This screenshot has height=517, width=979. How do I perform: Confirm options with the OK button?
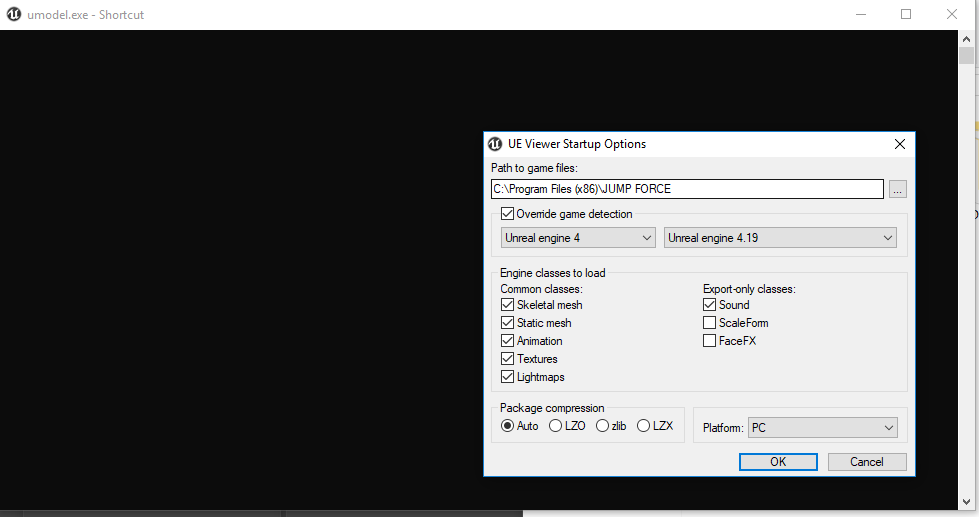click(x=778, y=462)
